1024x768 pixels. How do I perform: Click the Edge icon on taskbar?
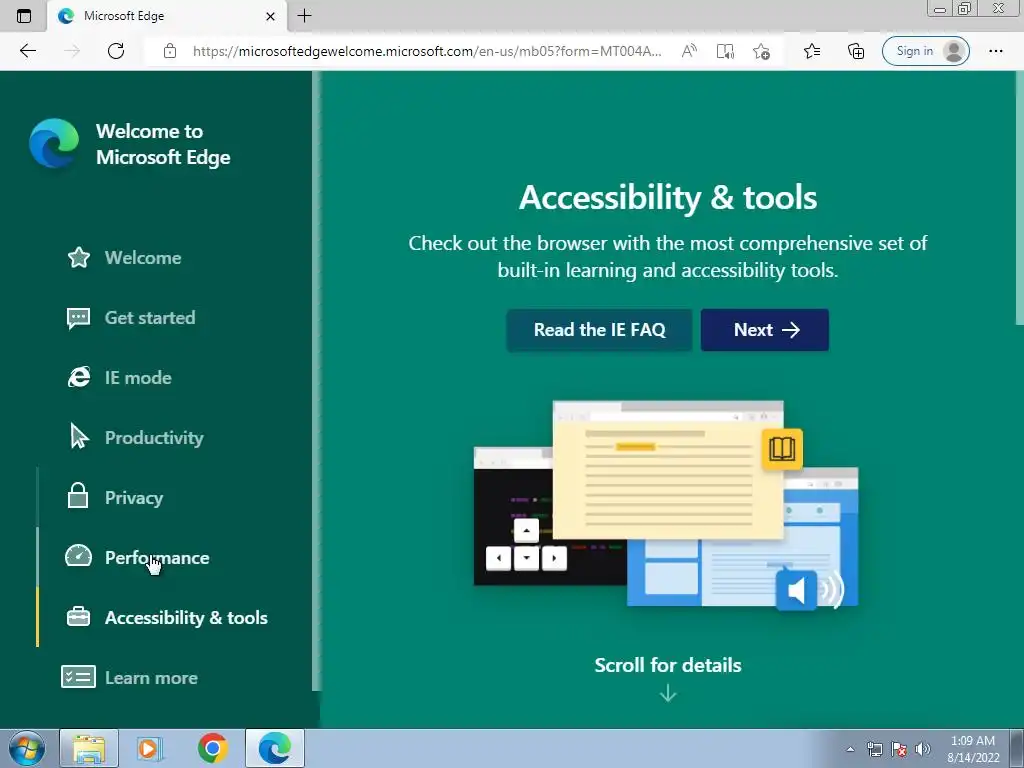275,748
